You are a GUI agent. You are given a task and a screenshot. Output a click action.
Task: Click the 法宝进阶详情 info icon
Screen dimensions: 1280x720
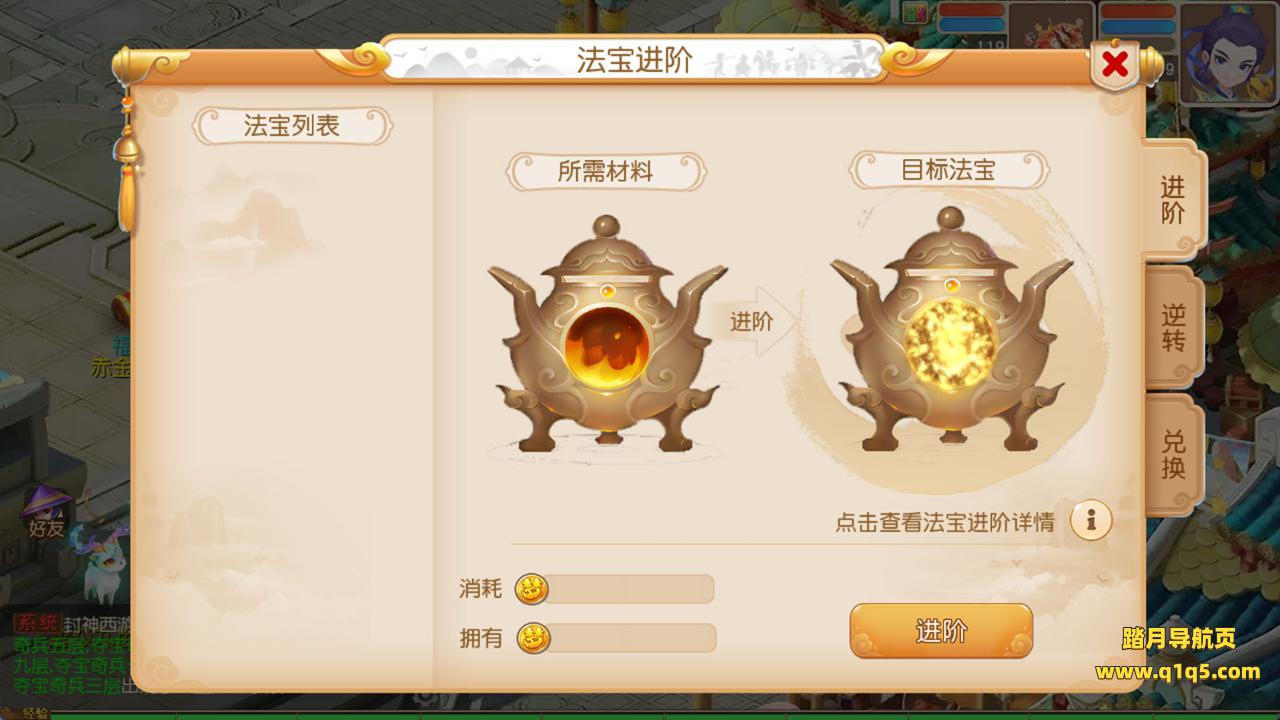[x=1091, y=520]
